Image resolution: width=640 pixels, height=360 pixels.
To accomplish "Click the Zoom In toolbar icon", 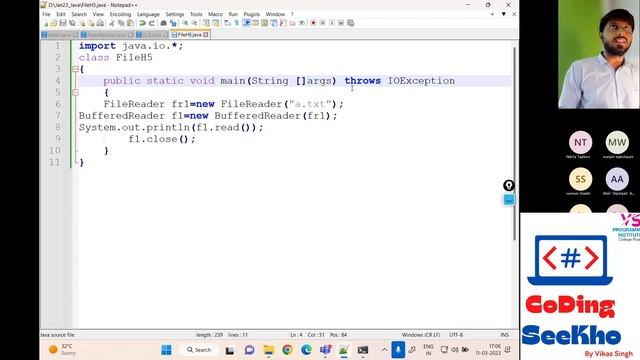I will [185, 23].
